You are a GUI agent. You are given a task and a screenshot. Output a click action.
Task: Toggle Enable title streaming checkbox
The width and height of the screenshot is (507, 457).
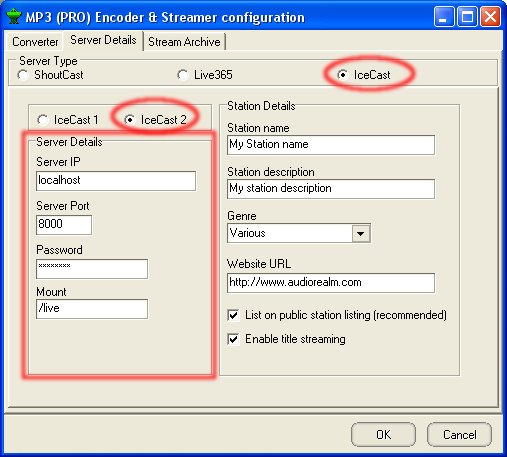(233, 339)
